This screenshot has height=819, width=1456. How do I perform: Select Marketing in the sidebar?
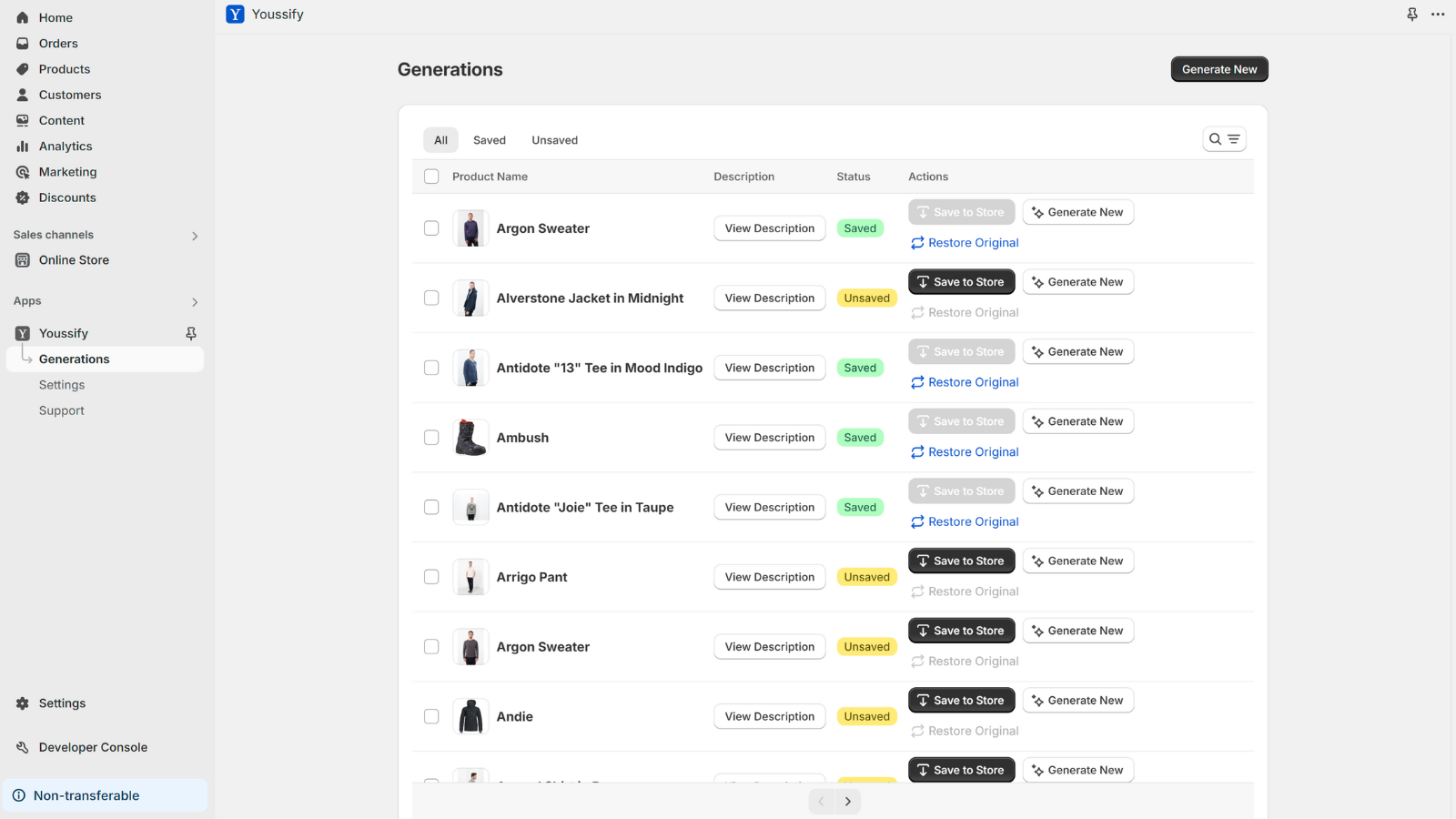(66, 171)
